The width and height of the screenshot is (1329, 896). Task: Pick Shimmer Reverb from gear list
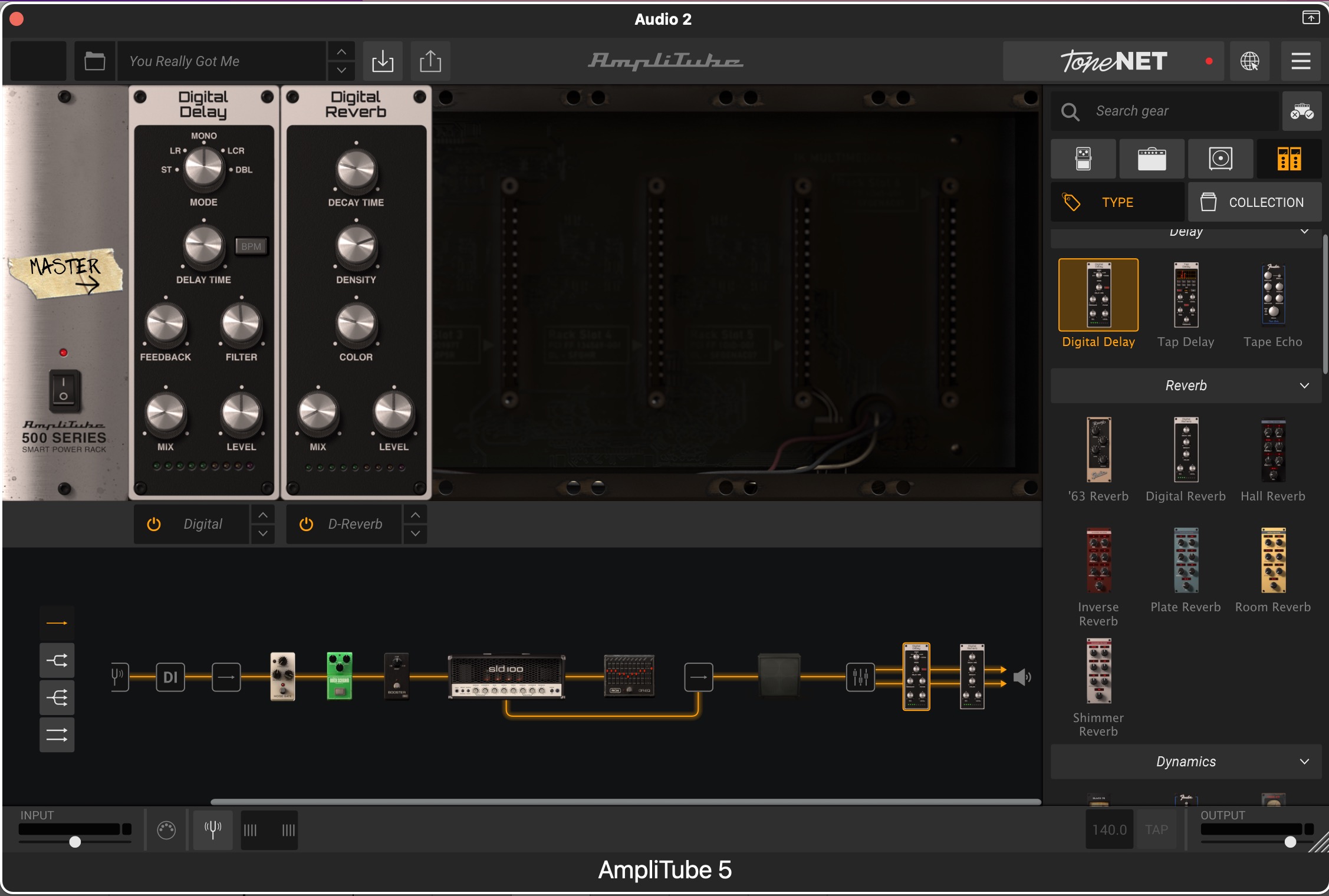(1098, 687)
